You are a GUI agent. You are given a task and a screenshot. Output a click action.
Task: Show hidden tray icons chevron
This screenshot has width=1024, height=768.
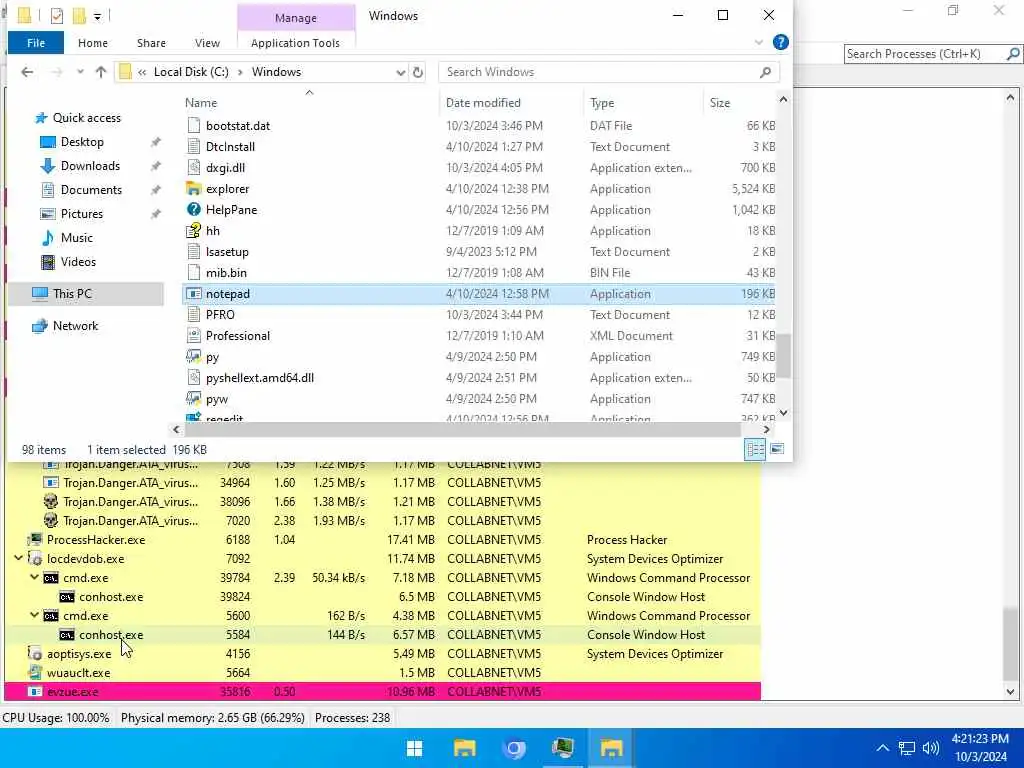882,748
